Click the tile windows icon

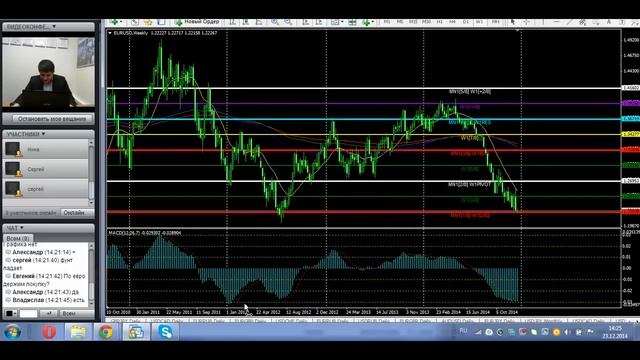[352, 22]
